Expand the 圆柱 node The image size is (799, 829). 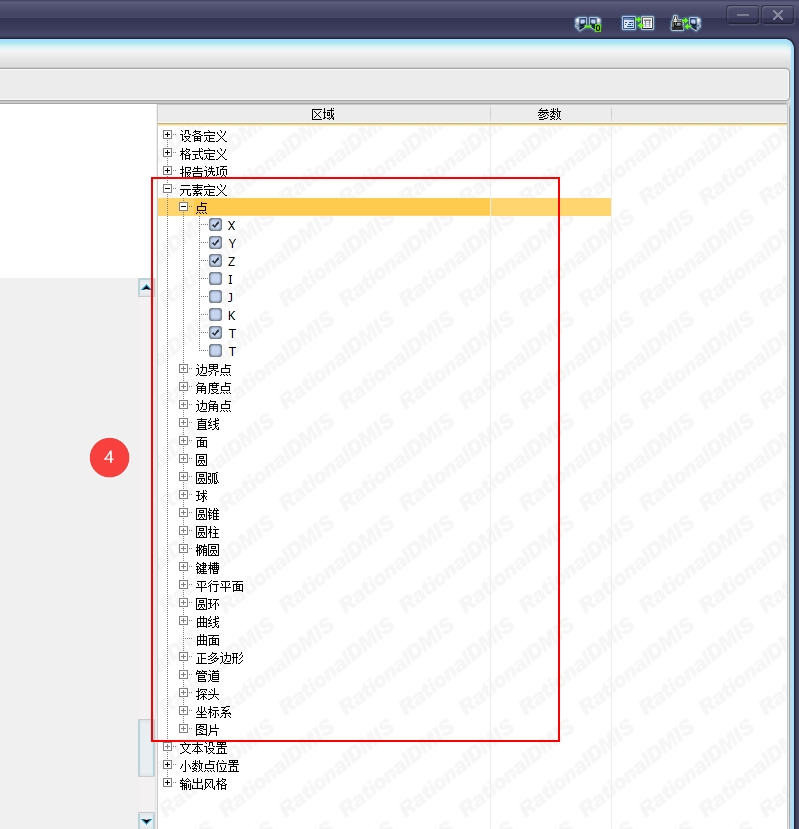tap(183, 530)
